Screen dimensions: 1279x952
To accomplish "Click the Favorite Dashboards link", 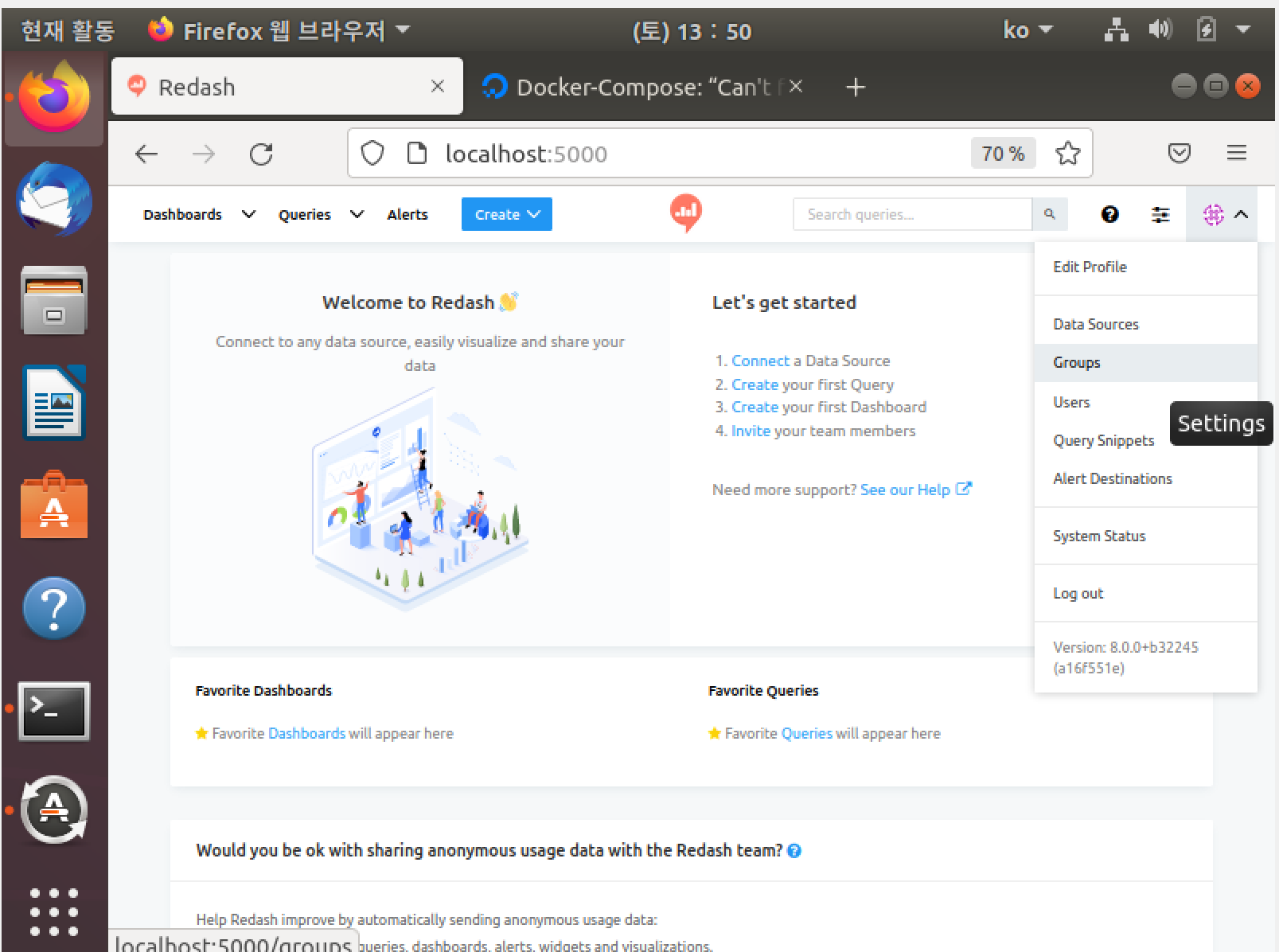I will 306,733.
